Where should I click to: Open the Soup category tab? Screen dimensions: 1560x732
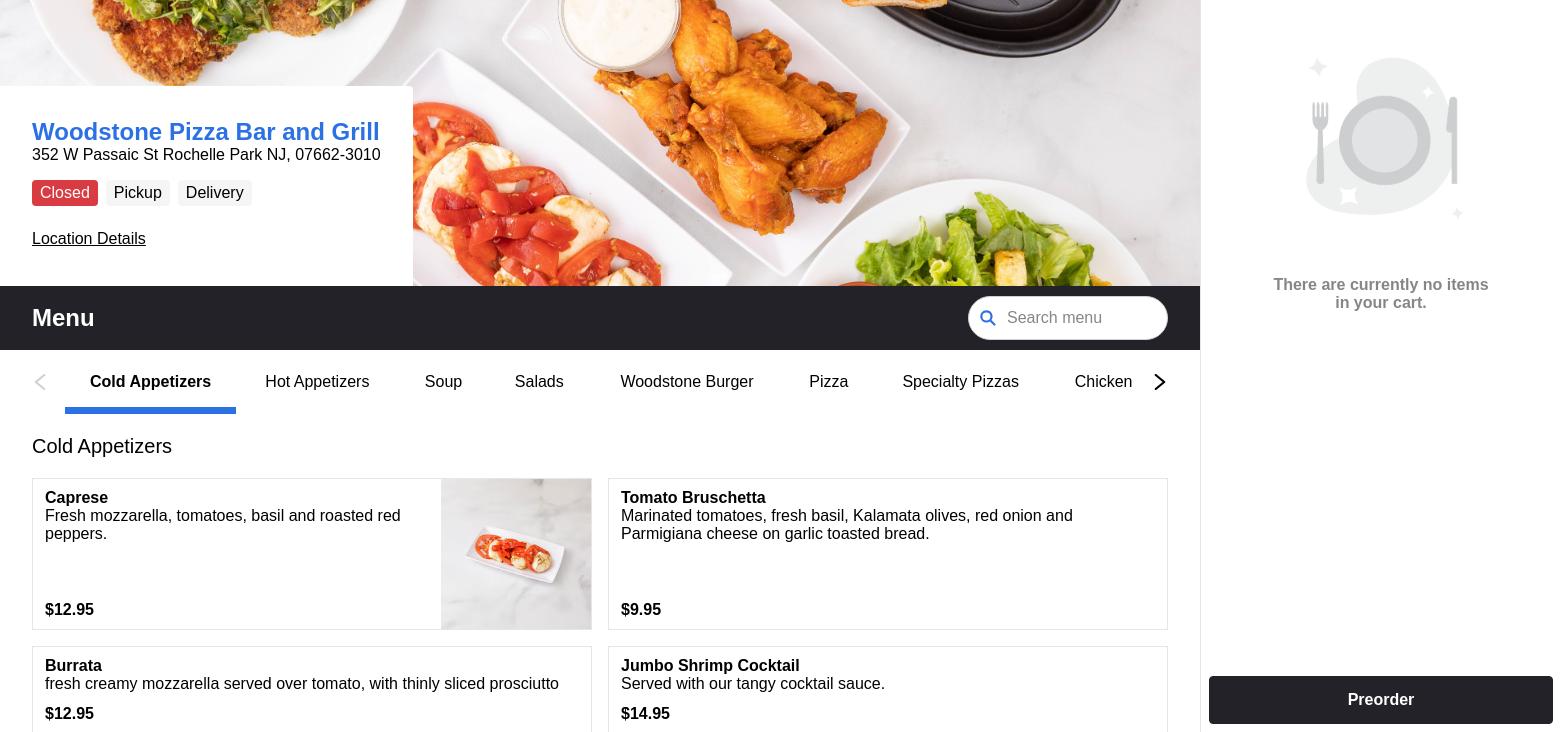(x=443, y=382)
